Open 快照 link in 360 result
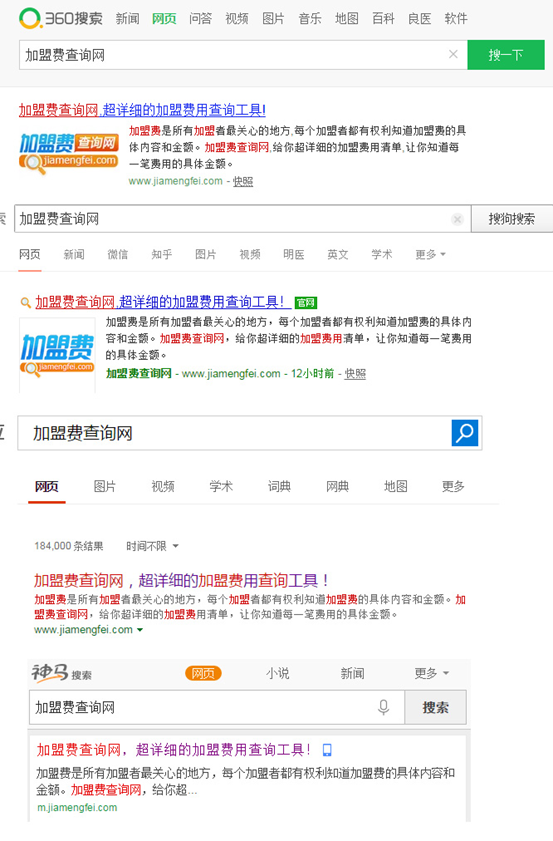Screen dimensions: 553x841 point(243,181)
